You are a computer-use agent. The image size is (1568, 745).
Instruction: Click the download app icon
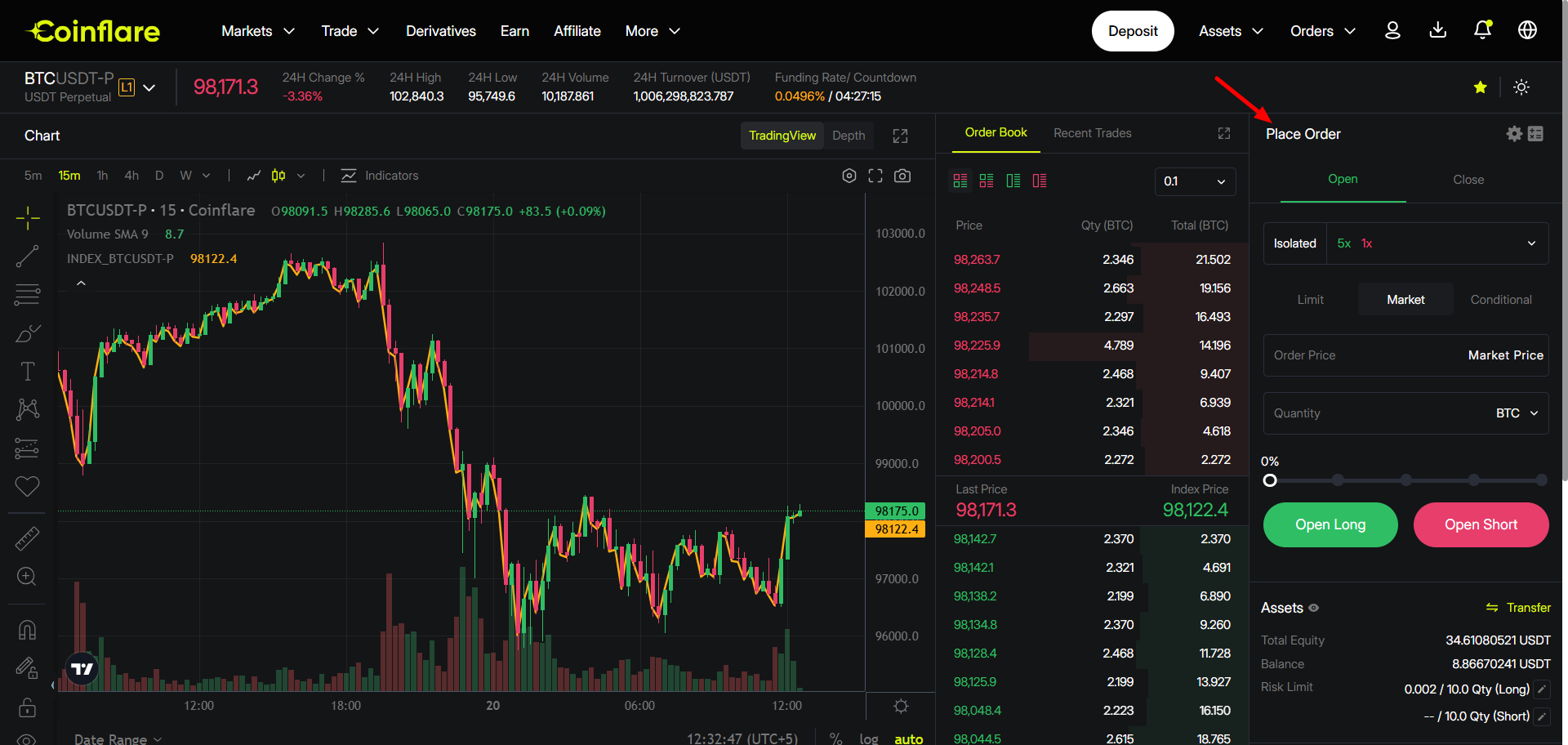1438,30
